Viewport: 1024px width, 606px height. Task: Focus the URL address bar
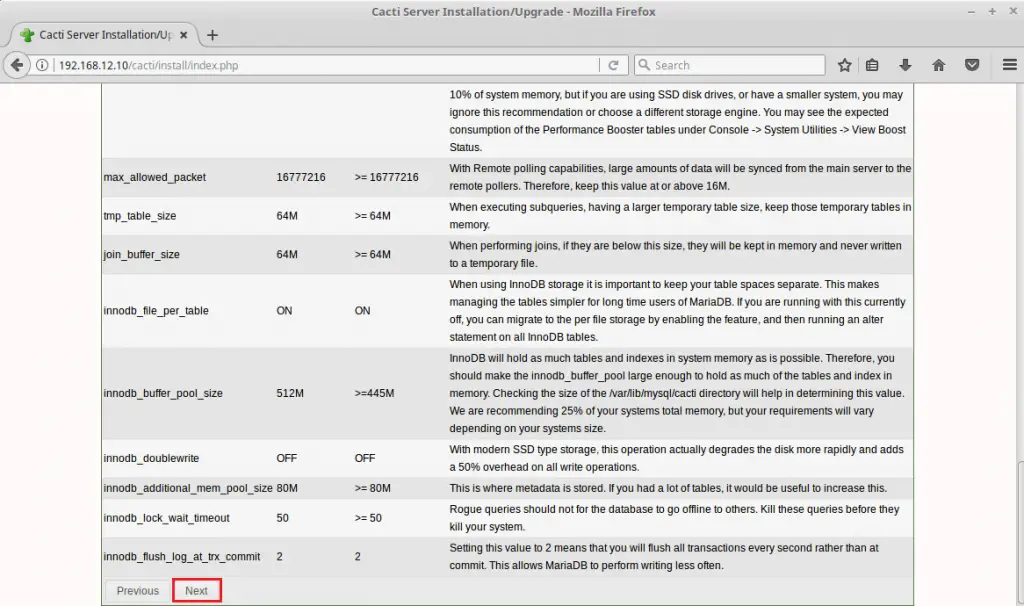(x=327, y=65)
